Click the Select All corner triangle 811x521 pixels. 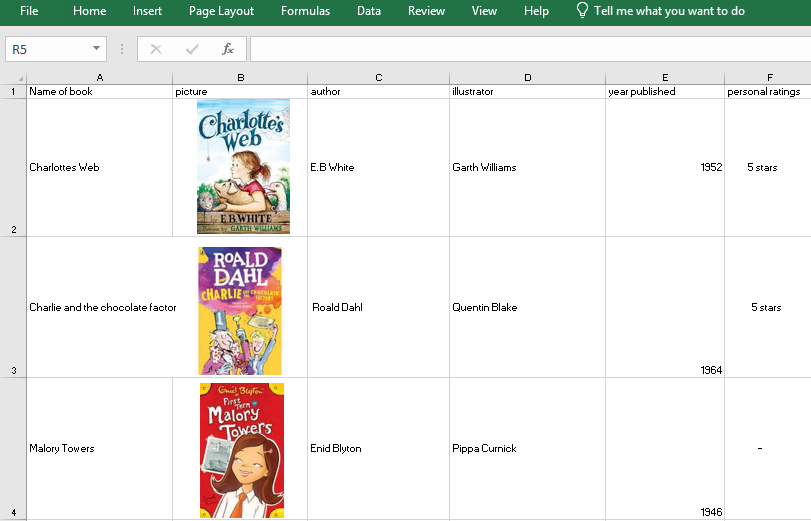[19, 79]
